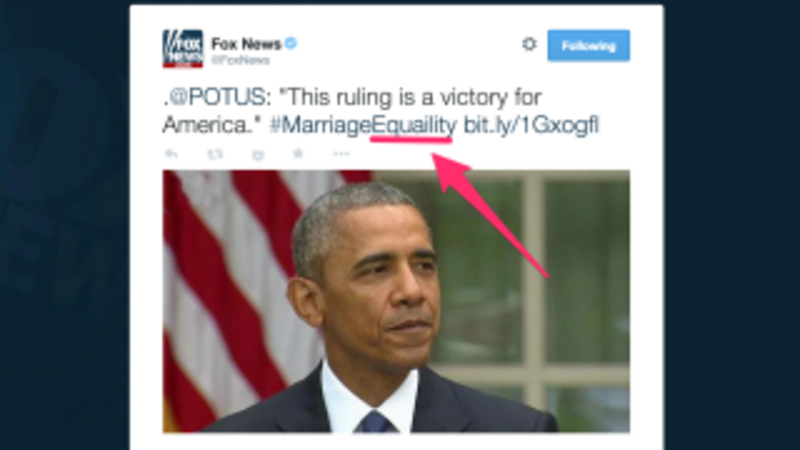Image resolution: width=800 pixels, height=450 pixels.
Task: Open the @POTUS mention
Action: 217,97
